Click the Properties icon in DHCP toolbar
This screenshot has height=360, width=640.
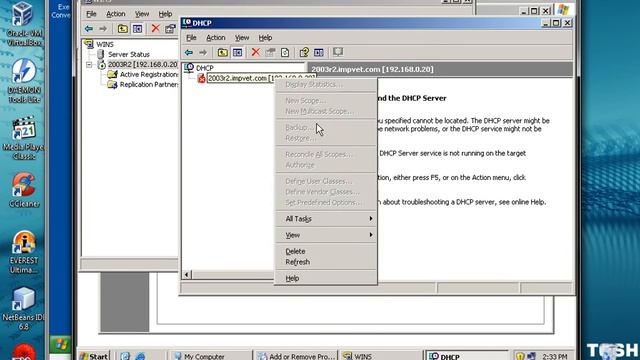270,52
